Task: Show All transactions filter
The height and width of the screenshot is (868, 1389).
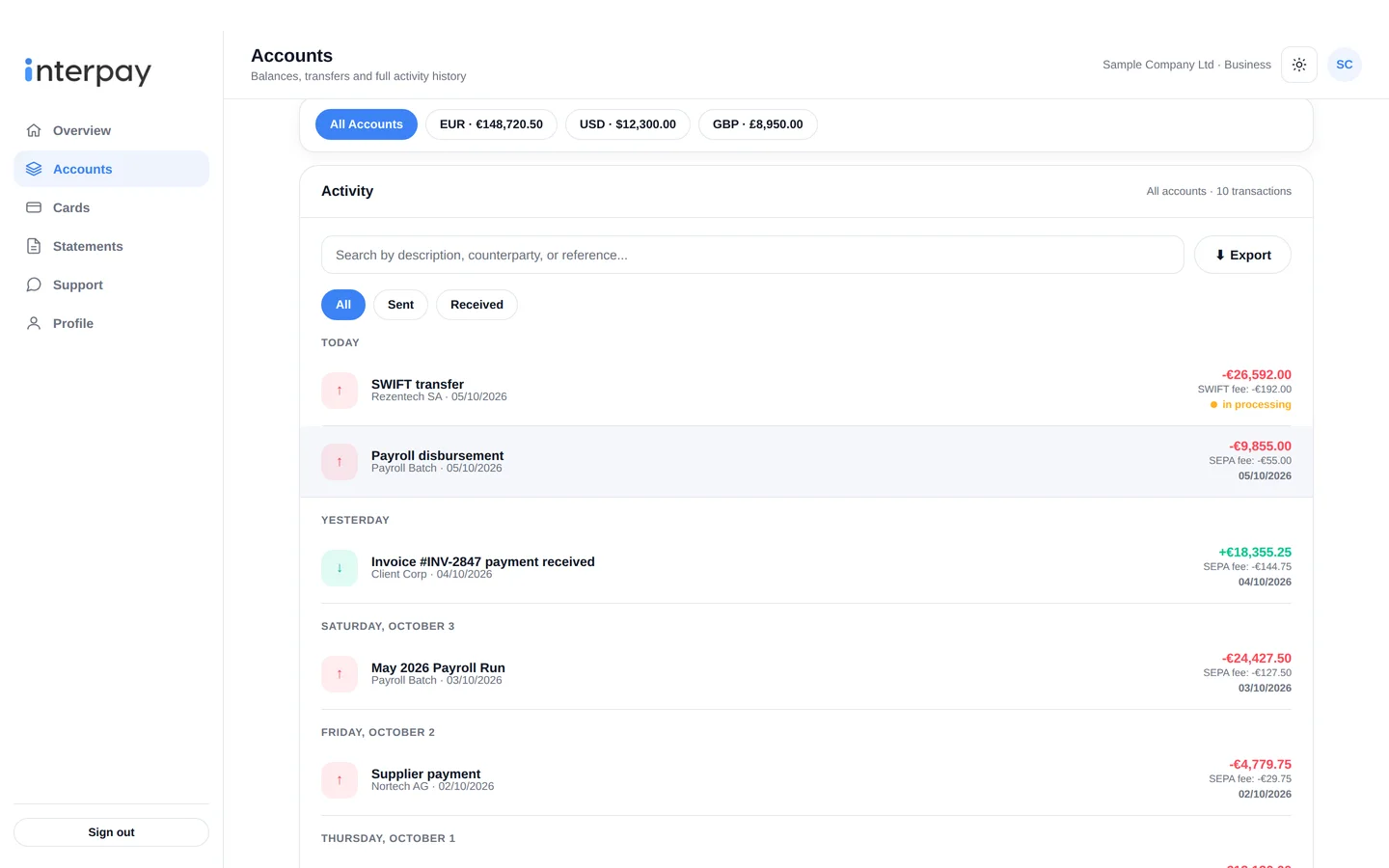Action: pos(343,305)
